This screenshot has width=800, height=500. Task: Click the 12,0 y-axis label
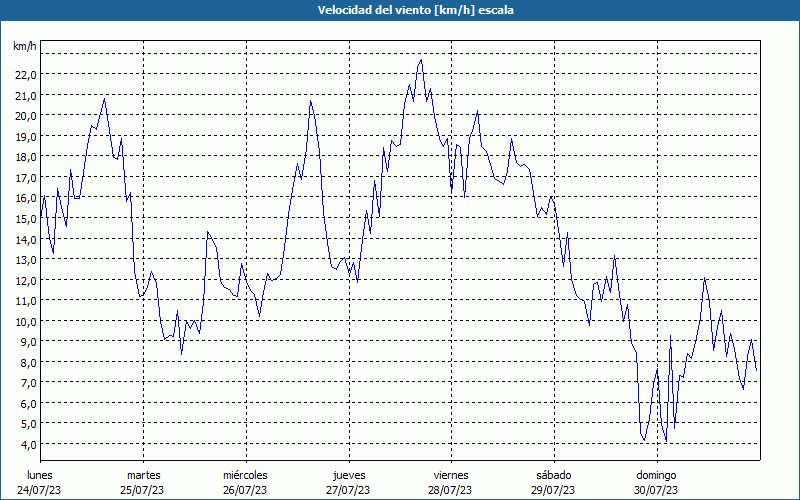click(x=27, y=281)
